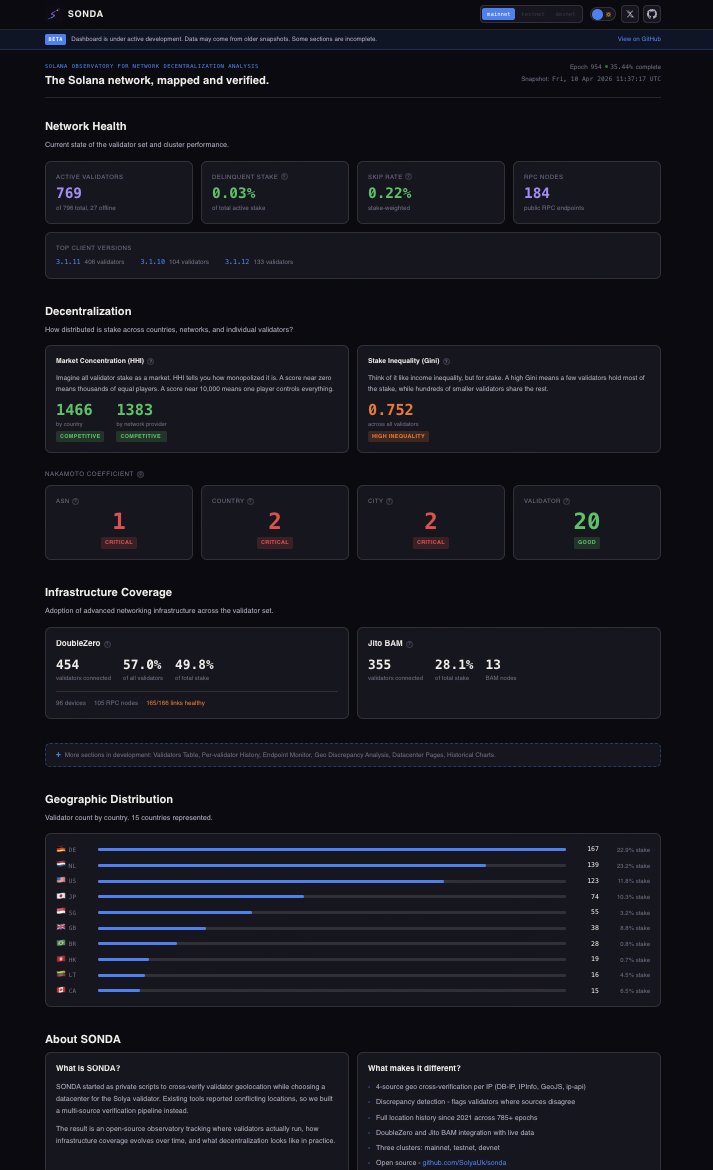713x1170 pixels.
Task: Click the Jito BAM 355 validators value
Action: [379, 664]
